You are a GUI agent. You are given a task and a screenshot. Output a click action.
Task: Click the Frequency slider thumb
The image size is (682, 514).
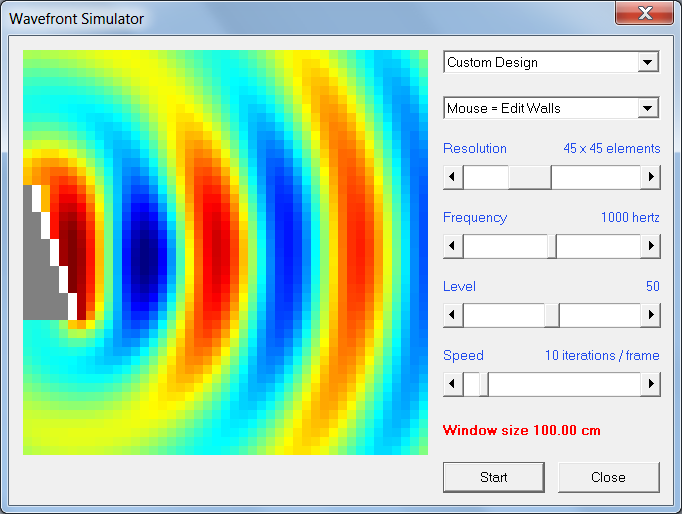tap(552, 246)
